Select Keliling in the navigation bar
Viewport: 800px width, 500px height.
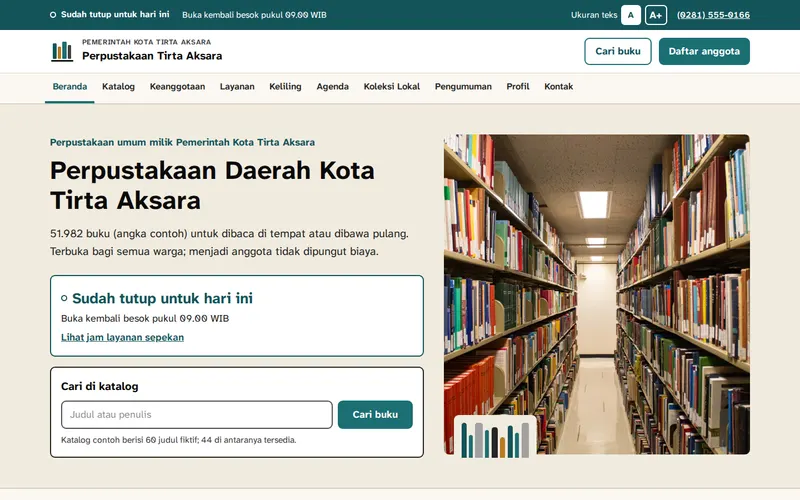(285, 87)
